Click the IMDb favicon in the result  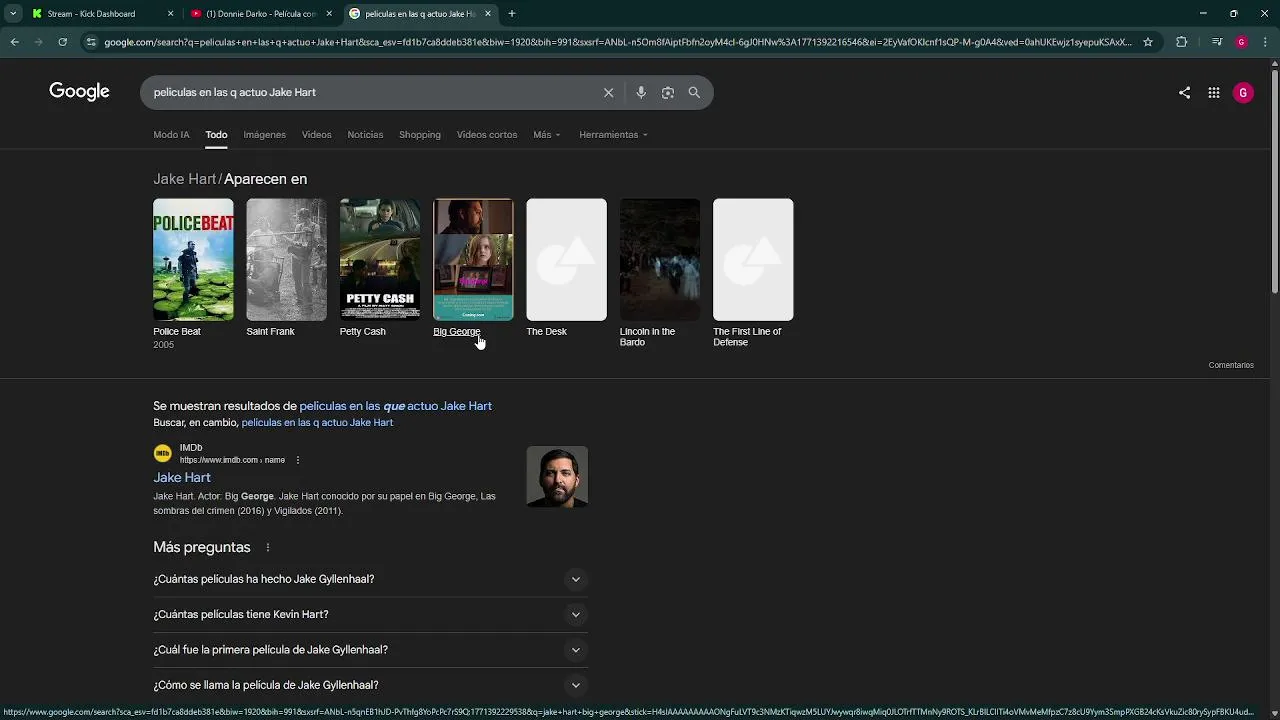pyautogui.click(x=162, y=453)
